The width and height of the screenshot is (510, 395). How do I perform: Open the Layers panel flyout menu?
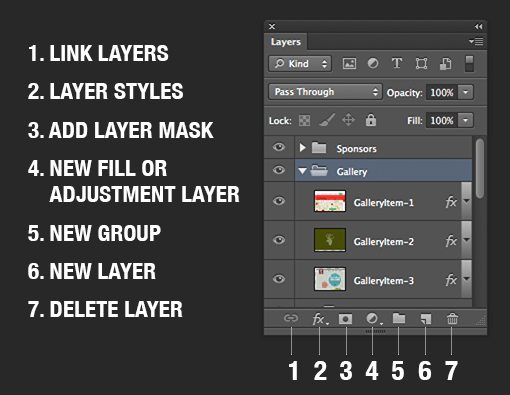[x=476, y=42]
